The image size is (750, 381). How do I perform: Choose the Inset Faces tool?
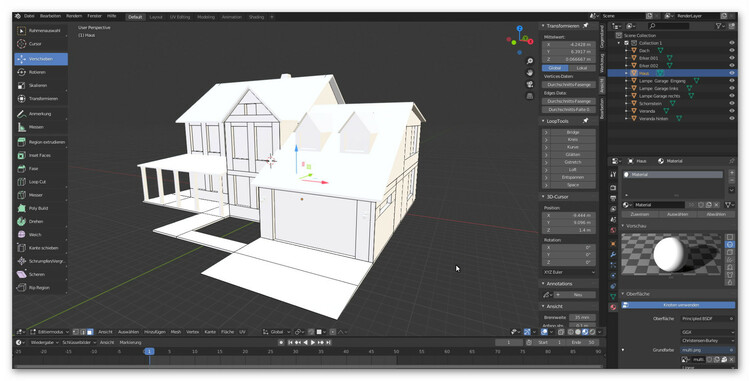point(41,155)
